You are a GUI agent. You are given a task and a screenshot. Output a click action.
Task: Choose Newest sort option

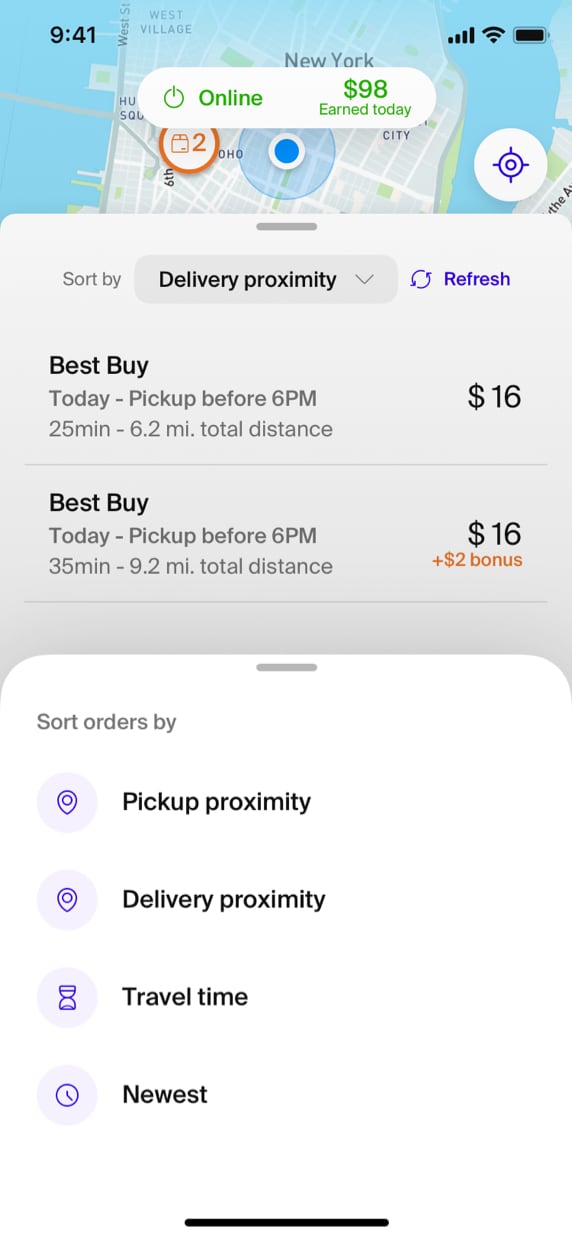(165, 1095)
